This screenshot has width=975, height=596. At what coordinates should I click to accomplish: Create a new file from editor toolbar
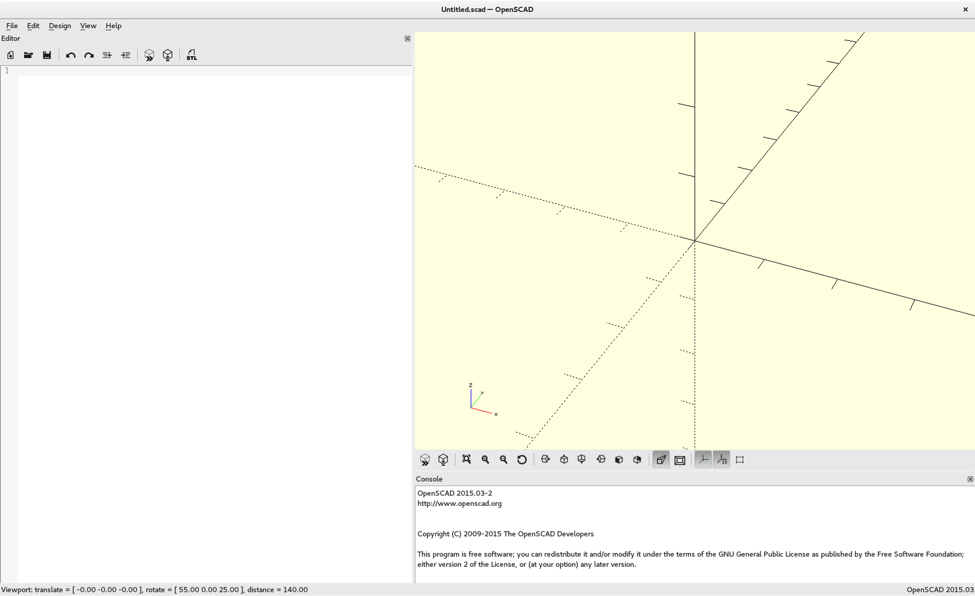11,55
